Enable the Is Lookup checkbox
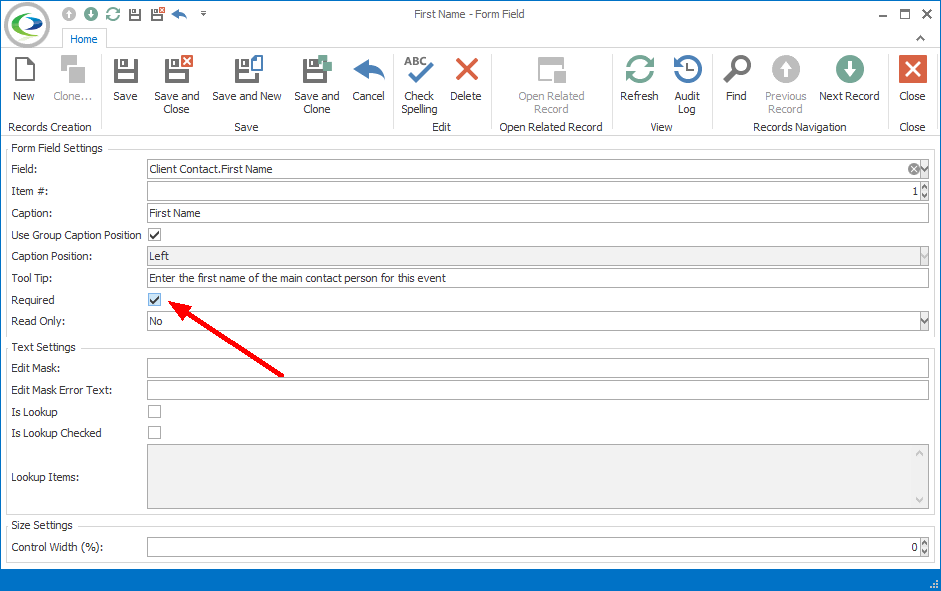The height and width of the screenshot is (591, 941). (154, 412)
